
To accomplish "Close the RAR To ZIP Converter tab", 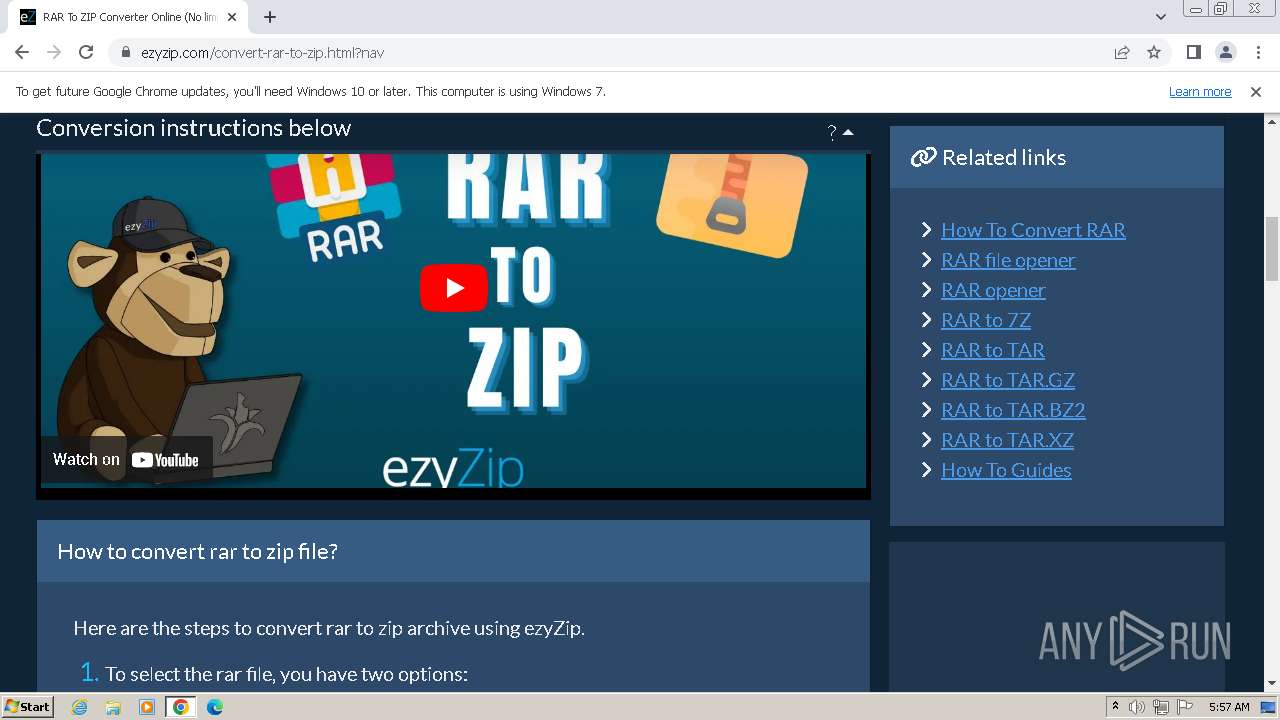I will [232, 17].
